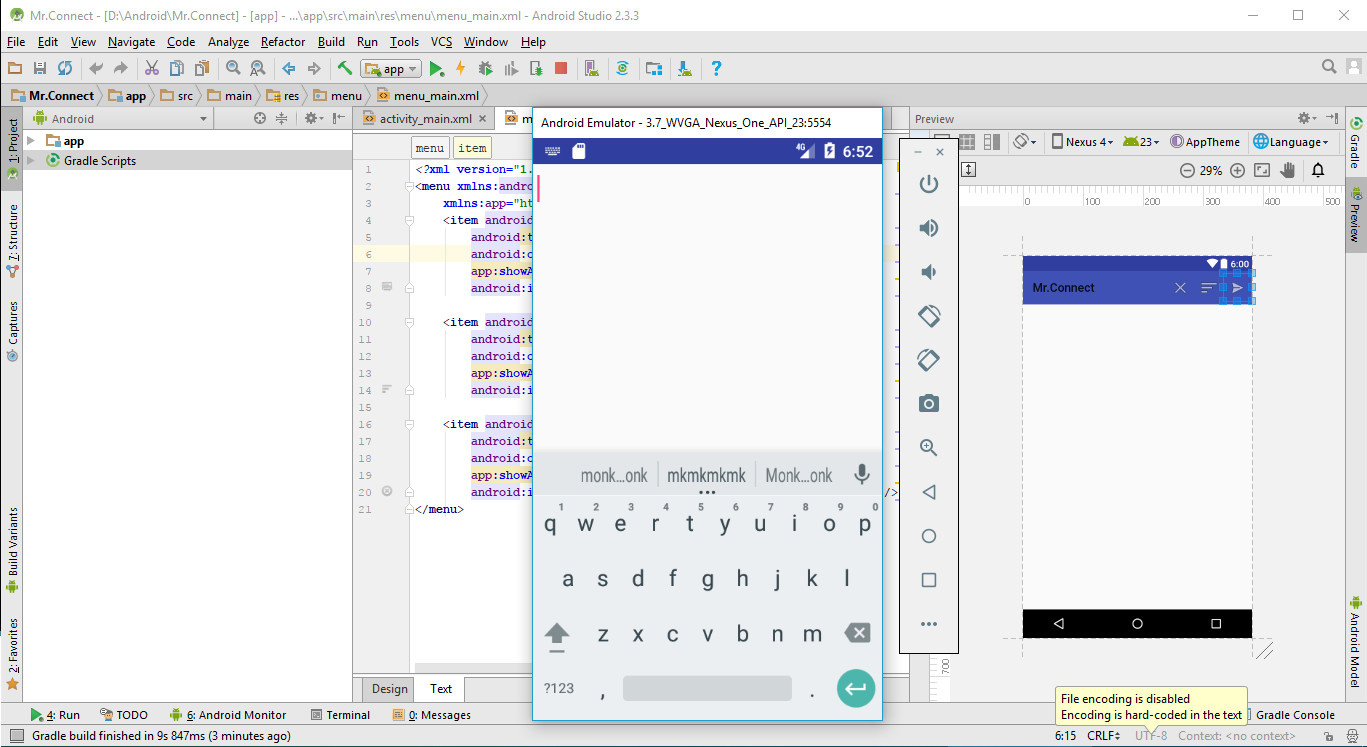The width and height of the screenshot is (1367, 747).
Task: Click the AppTheme theme button
Action: (1204, 142)
